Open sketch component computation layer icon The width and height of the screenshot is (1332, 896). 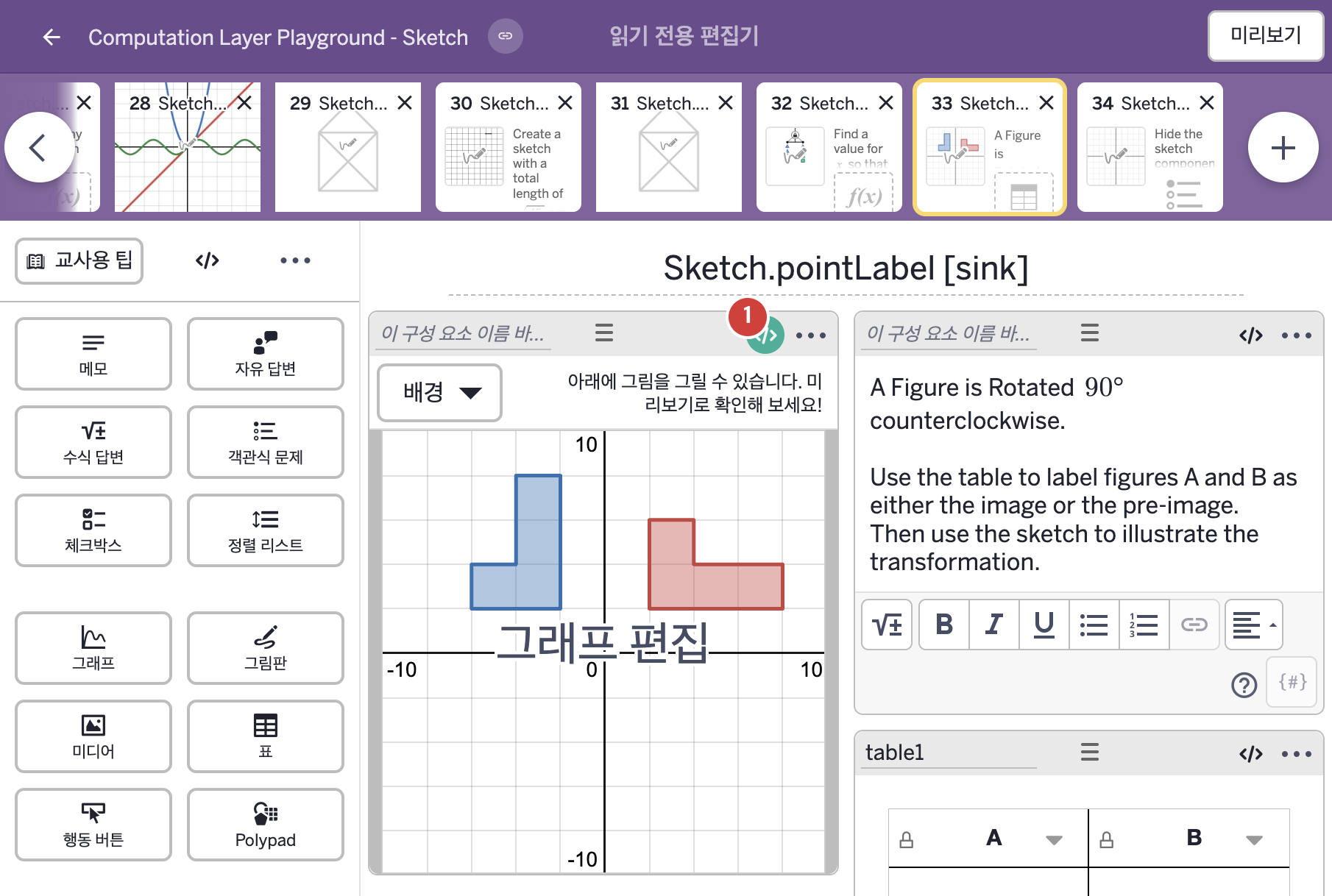(x=765, y=335)
